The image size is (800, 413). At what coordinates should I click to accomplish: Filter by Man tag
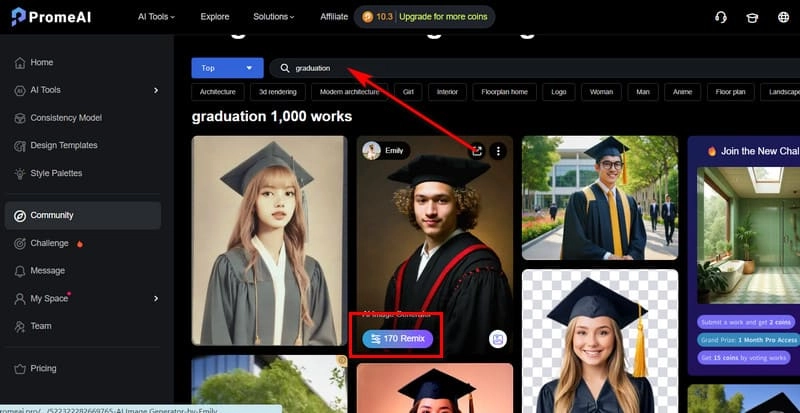(643, 92)
